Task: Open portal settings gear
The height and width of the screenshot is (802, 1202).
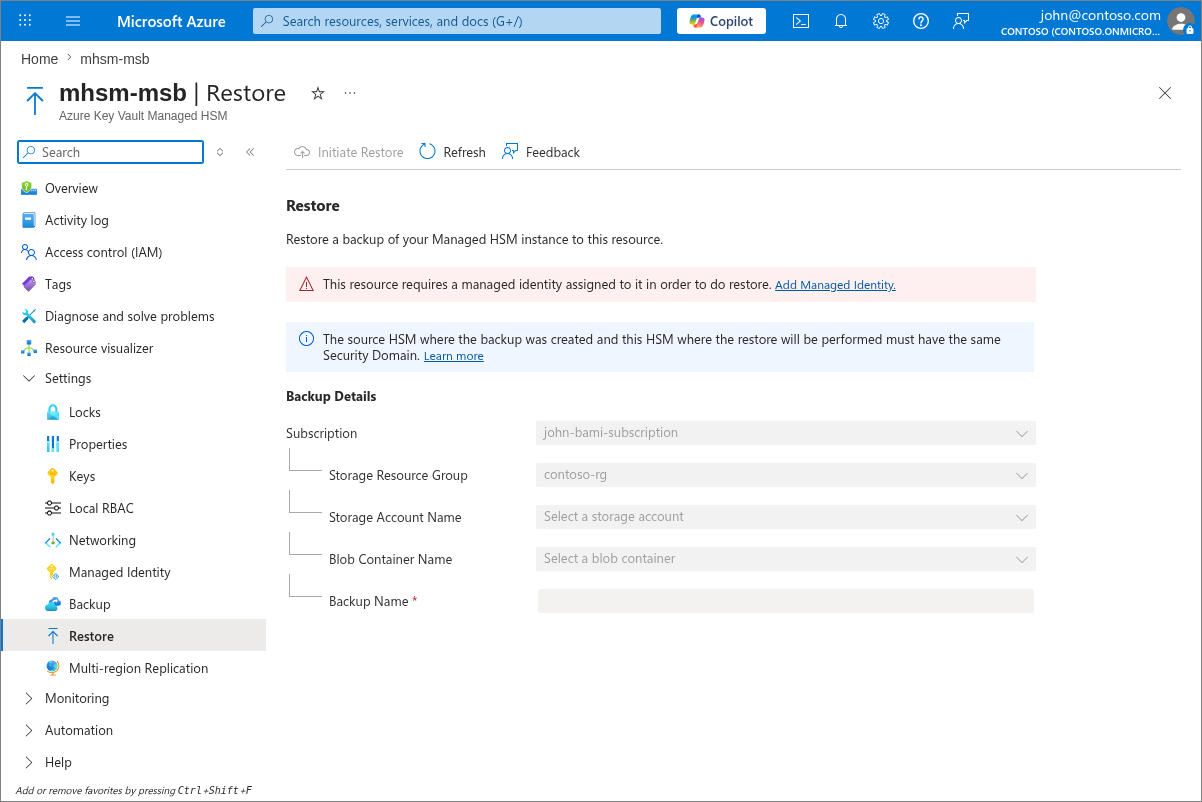Action: coord(881,21)
